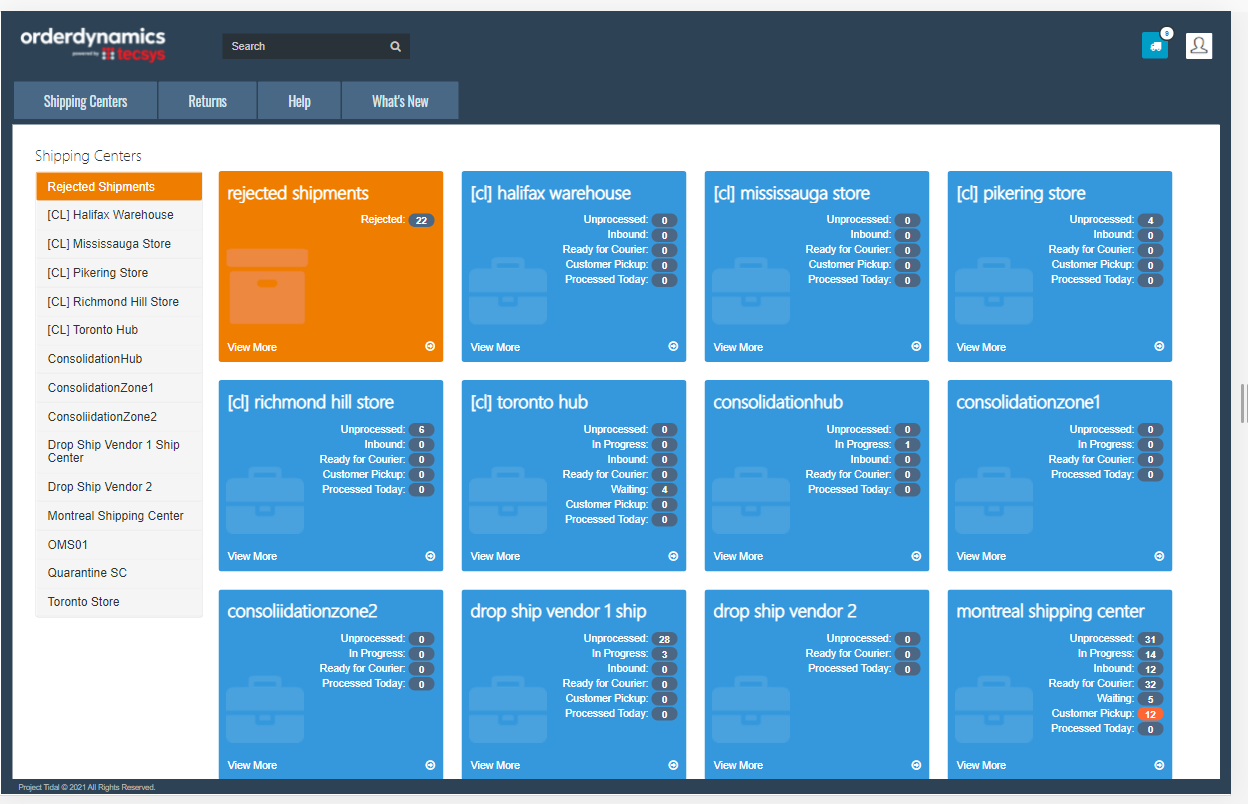Click arrow icon on montreal shipping center card

(1159, 764)
